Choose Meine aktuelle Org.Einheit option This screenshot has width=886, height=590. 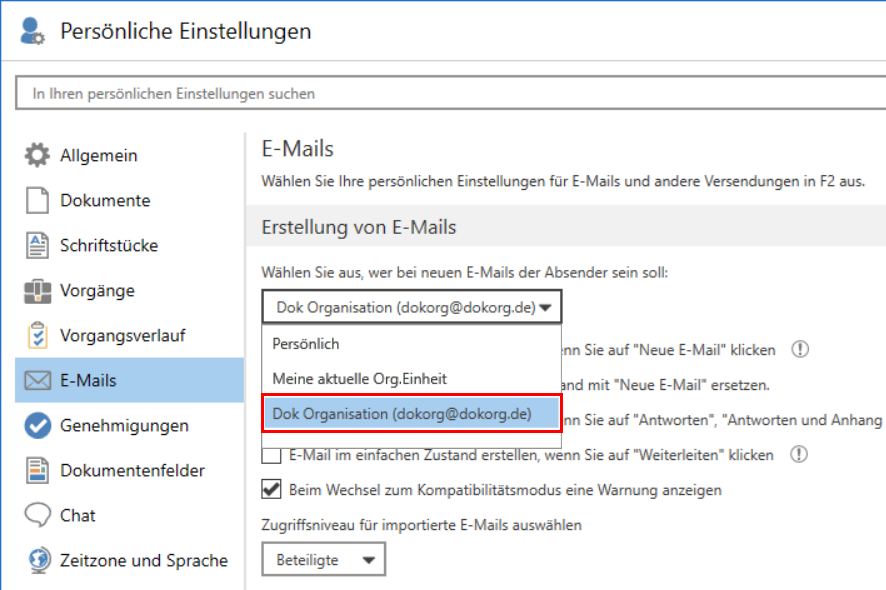click(x=359, y=378)
